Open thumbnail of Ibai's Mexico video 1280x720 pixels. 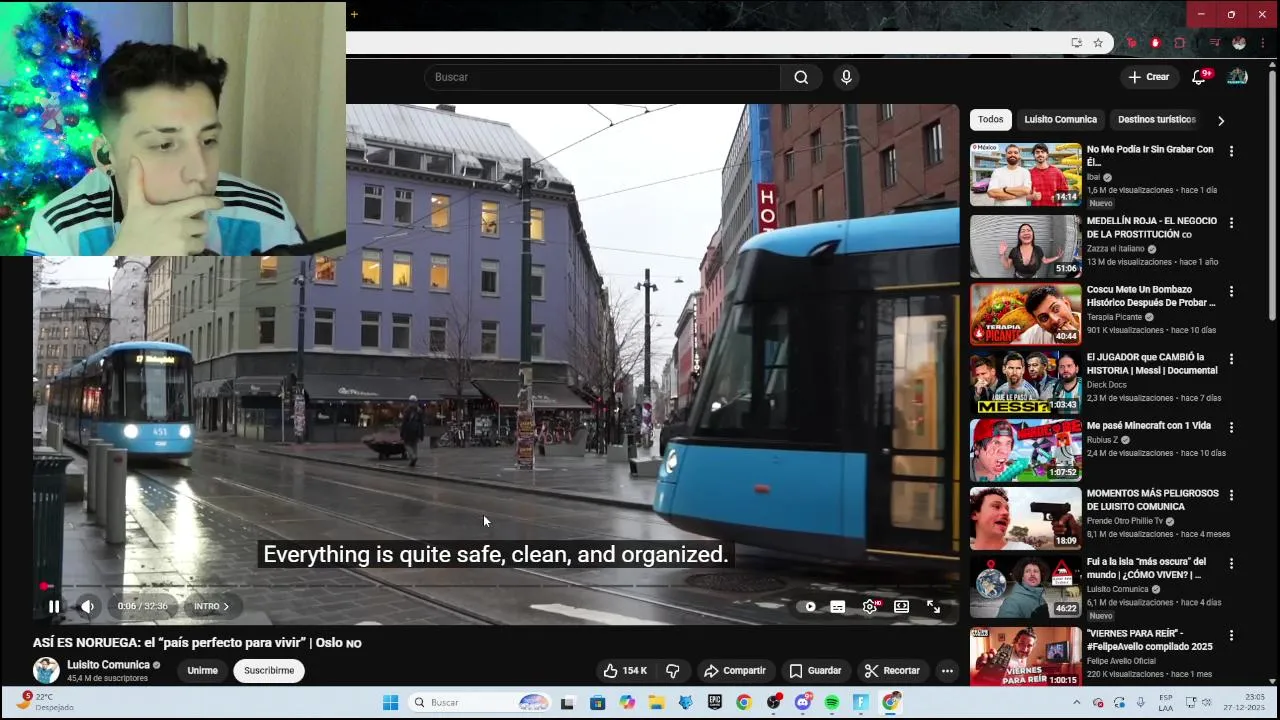coord(1025,174)
